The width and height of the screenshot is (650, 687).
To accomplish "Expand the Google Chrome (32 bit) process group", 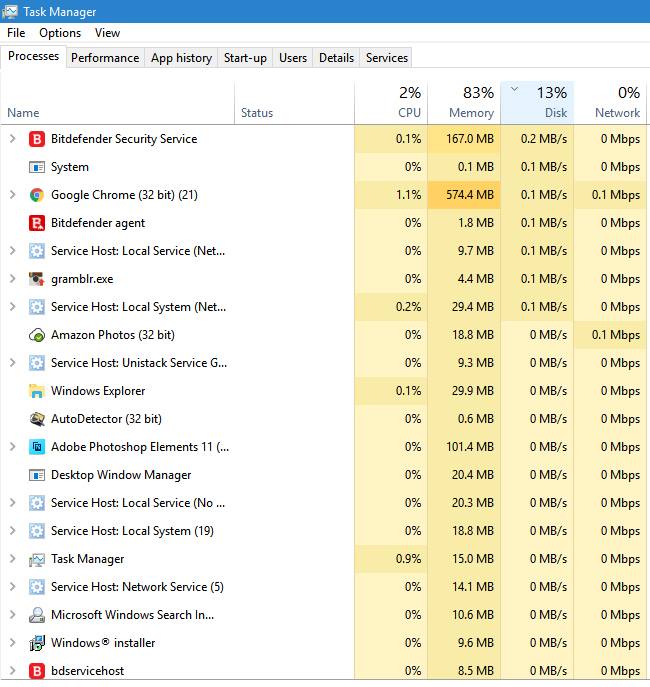I will pos(13,195).
